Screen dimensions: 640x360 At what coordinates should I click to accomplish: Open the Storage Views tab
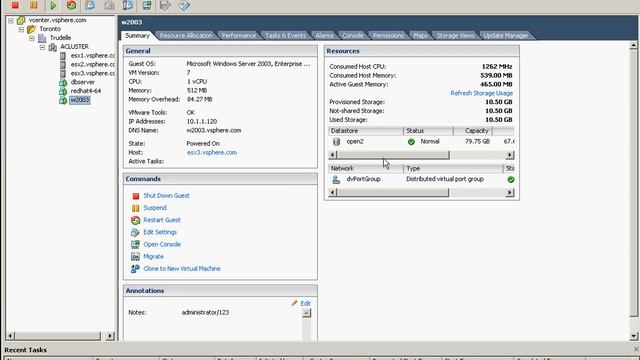456,36
